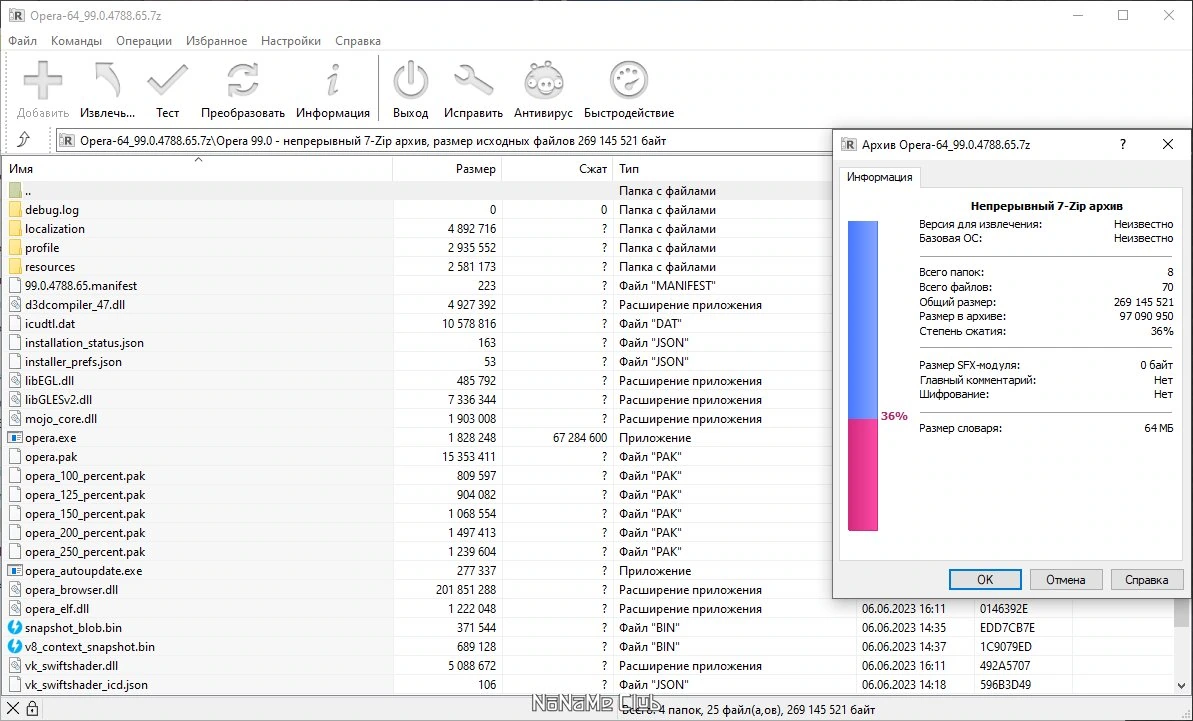Image resolution: width=1193 pixels, height=721 pixels.
Task: Select the opera_125_percent.pak file name
Action: click(x=85, y=495)
